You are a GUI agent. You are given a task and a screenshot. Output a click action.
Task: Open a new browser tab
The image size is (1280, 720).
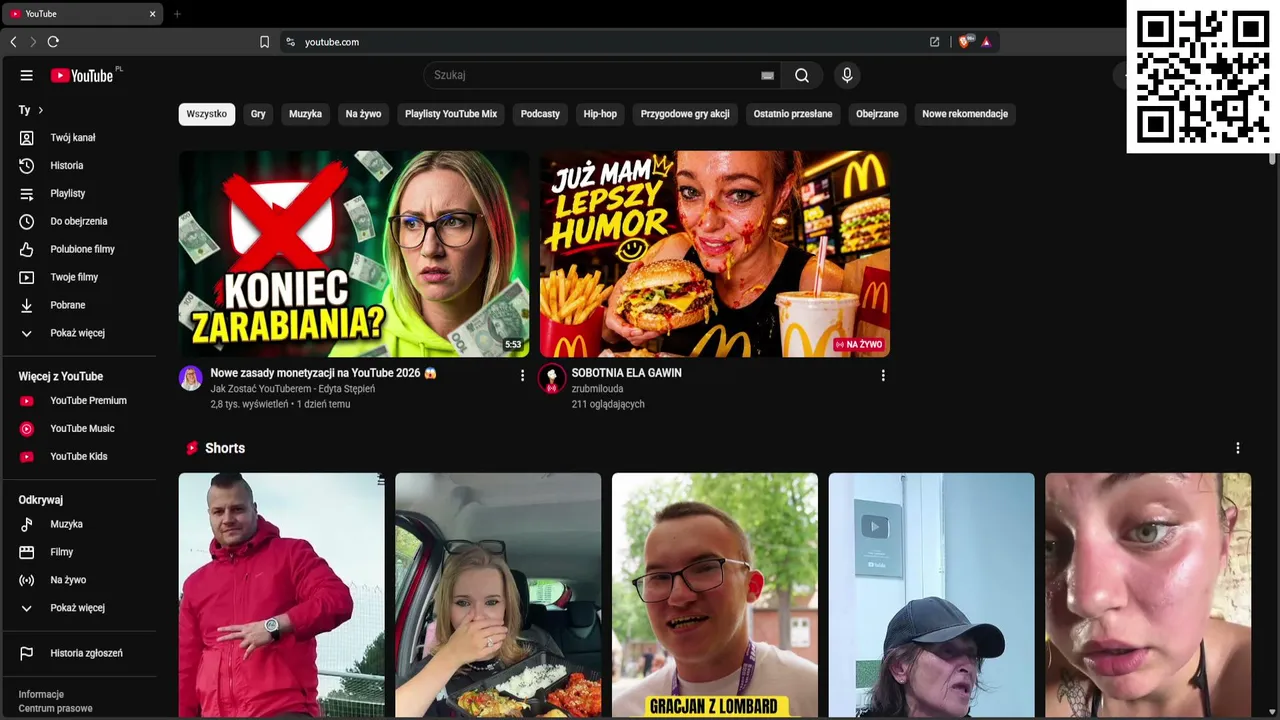coord(177,14)
